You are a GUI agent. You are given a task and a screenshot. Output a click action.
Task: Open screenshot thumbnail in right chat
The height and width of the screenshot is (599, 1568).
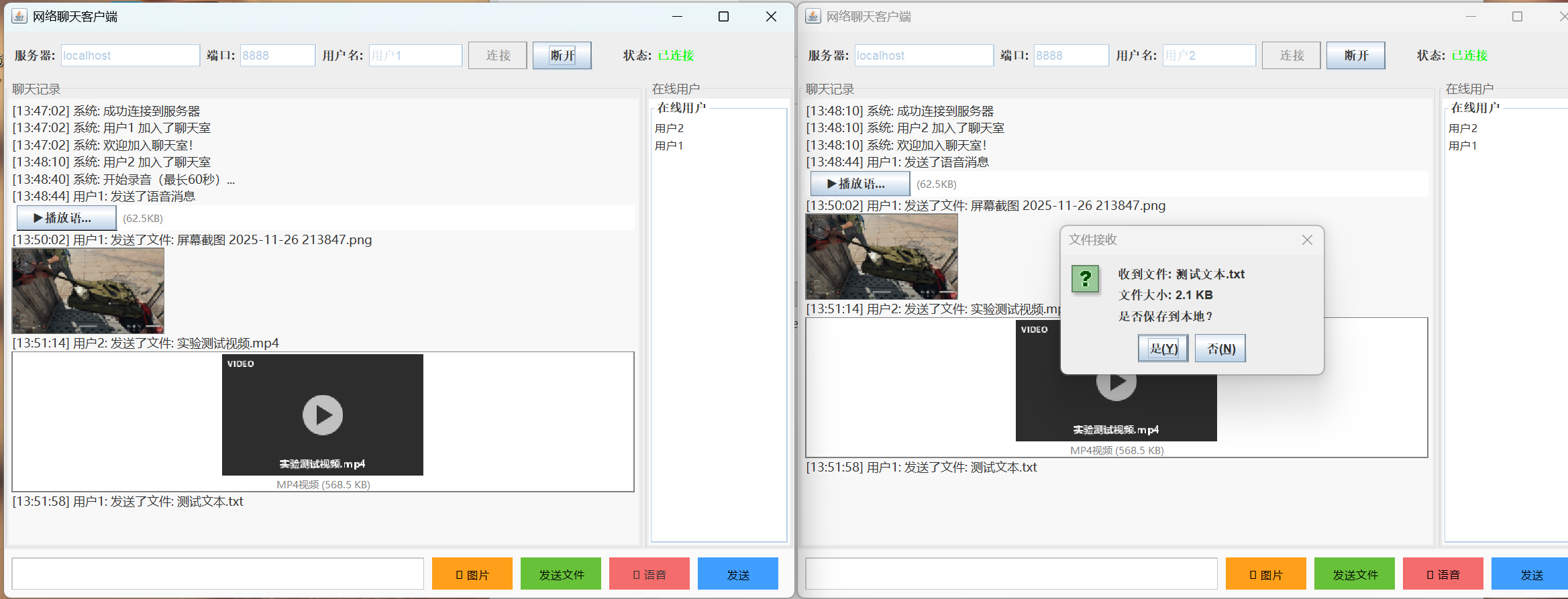(882, 257)
